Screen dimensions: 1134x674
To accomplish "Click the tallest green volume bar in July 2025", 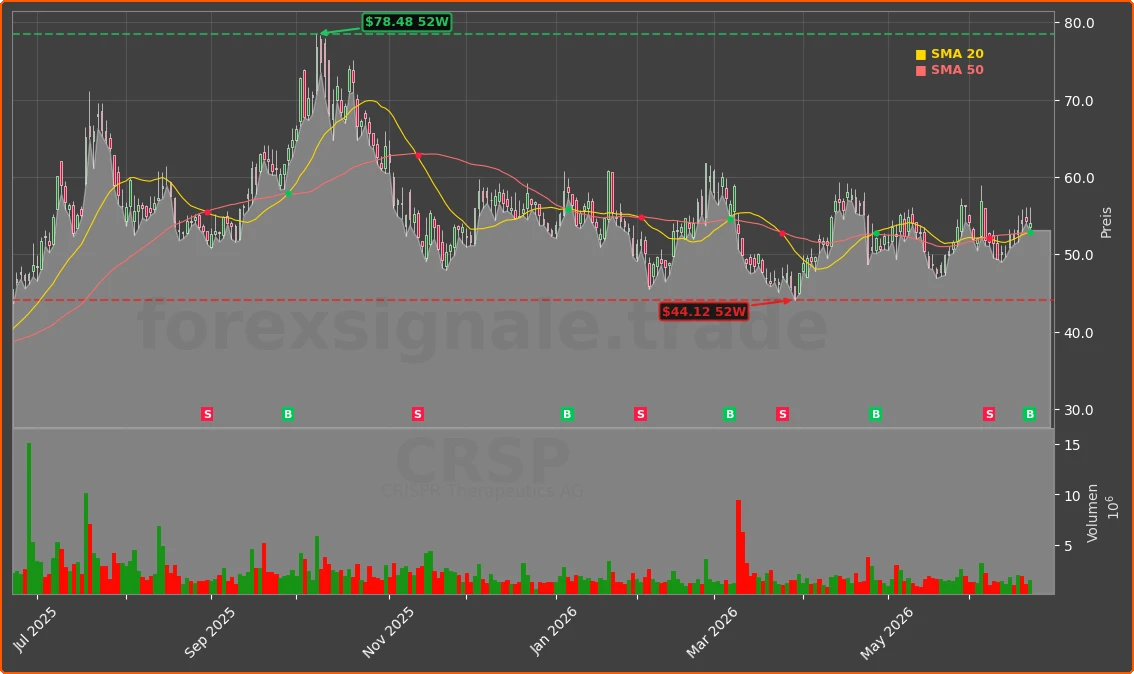I will [29, 519].
